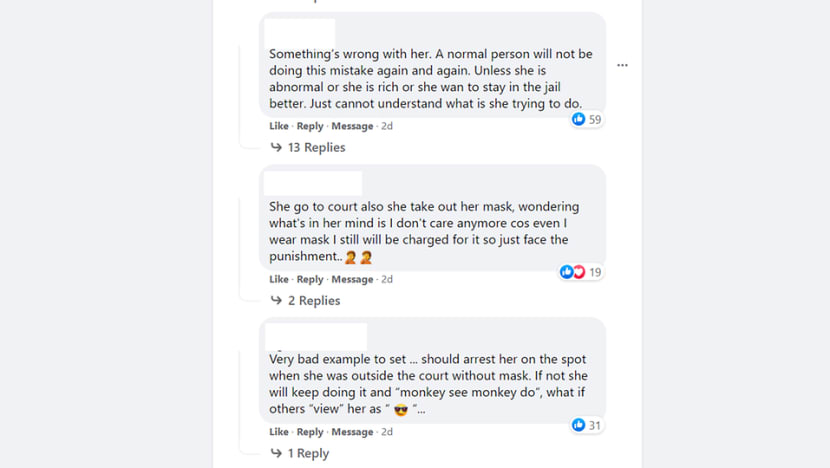Reply to the comment about doing this mistake again
The image size is (830, 468).
[x=310, y=126]
